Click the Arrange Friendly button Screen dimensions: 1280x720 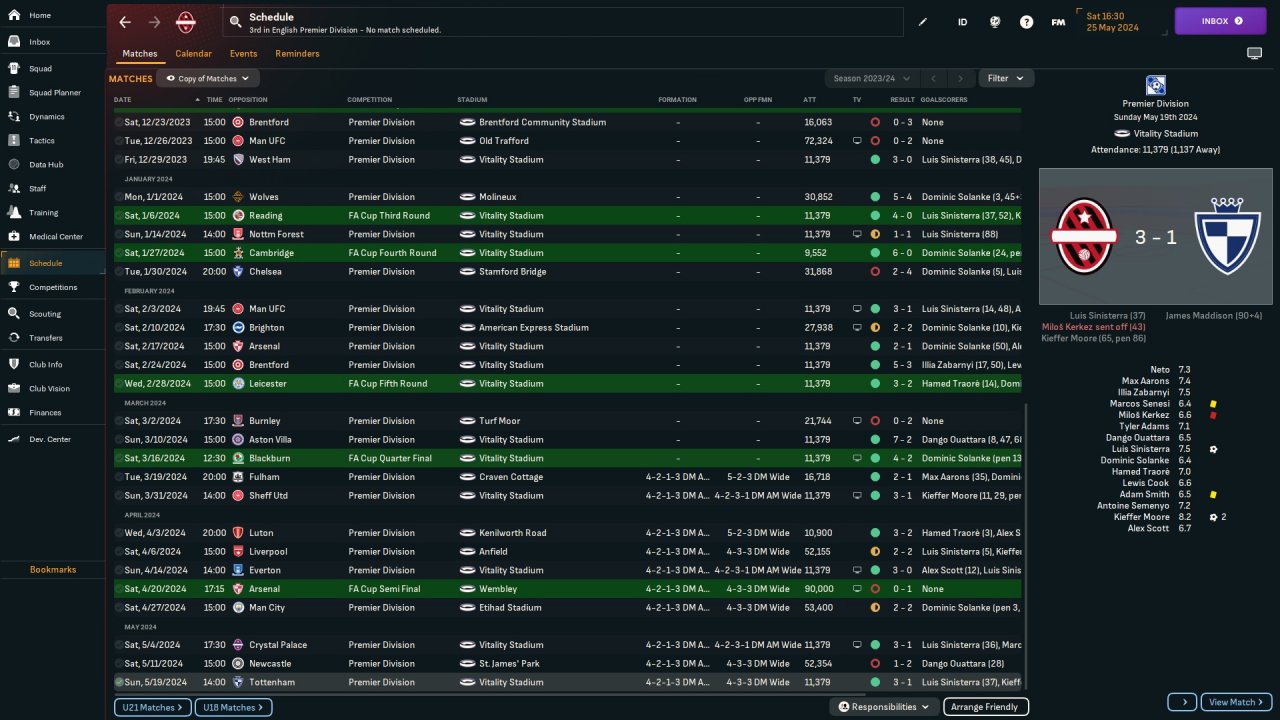click(986, 707)
